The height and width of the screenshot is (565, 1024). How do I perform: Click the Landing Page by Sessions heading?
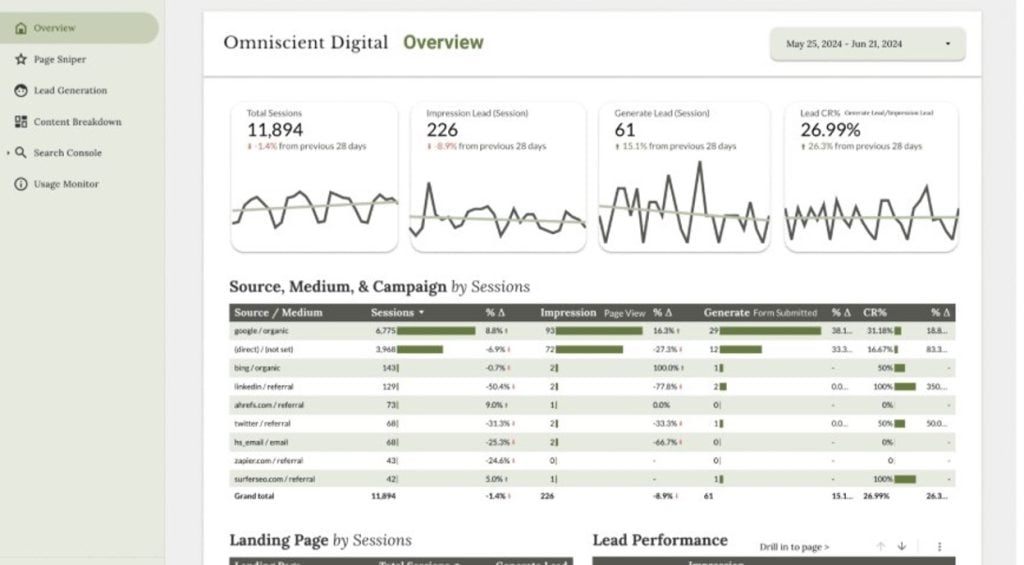[x=321, y=540]
